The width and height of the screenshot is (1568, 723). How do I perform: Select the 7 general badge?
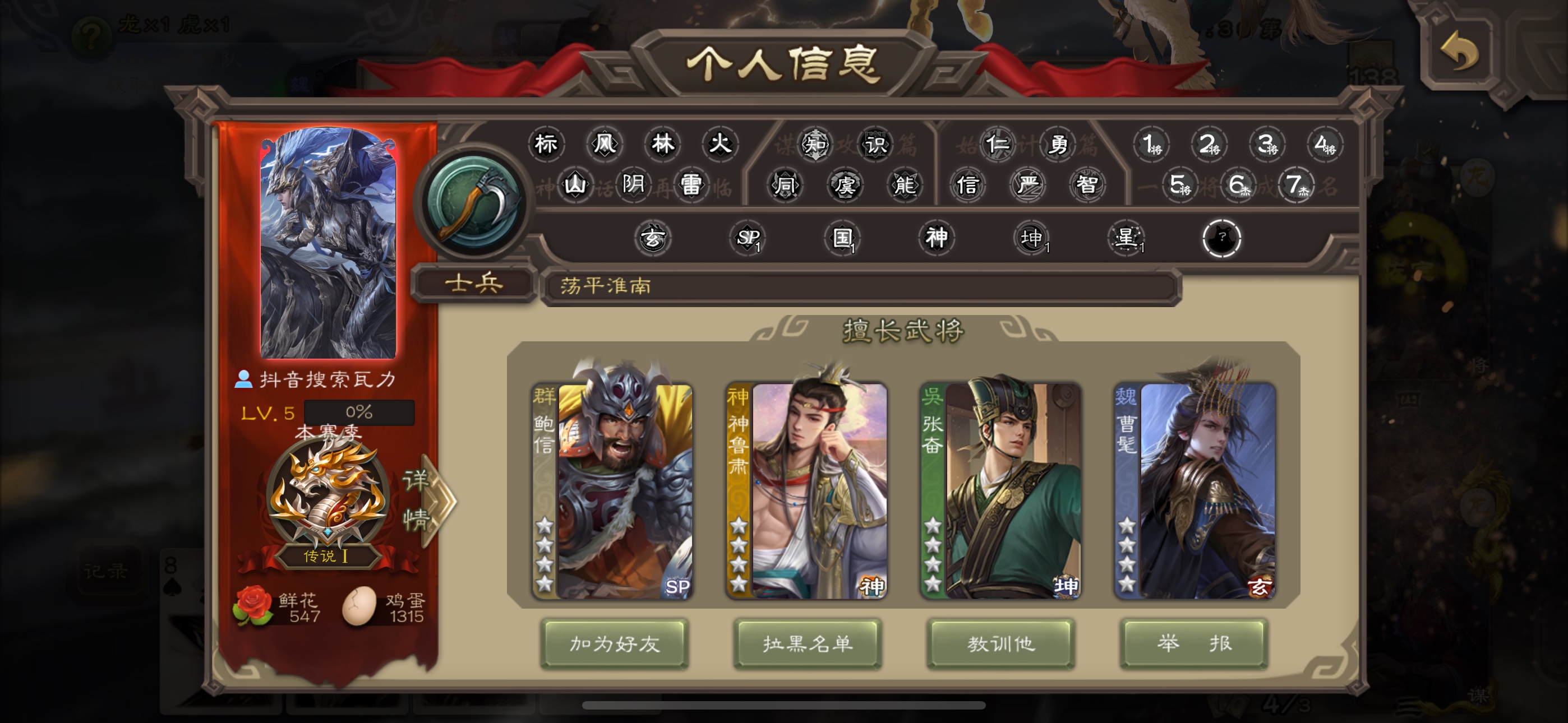point(1295,184)
